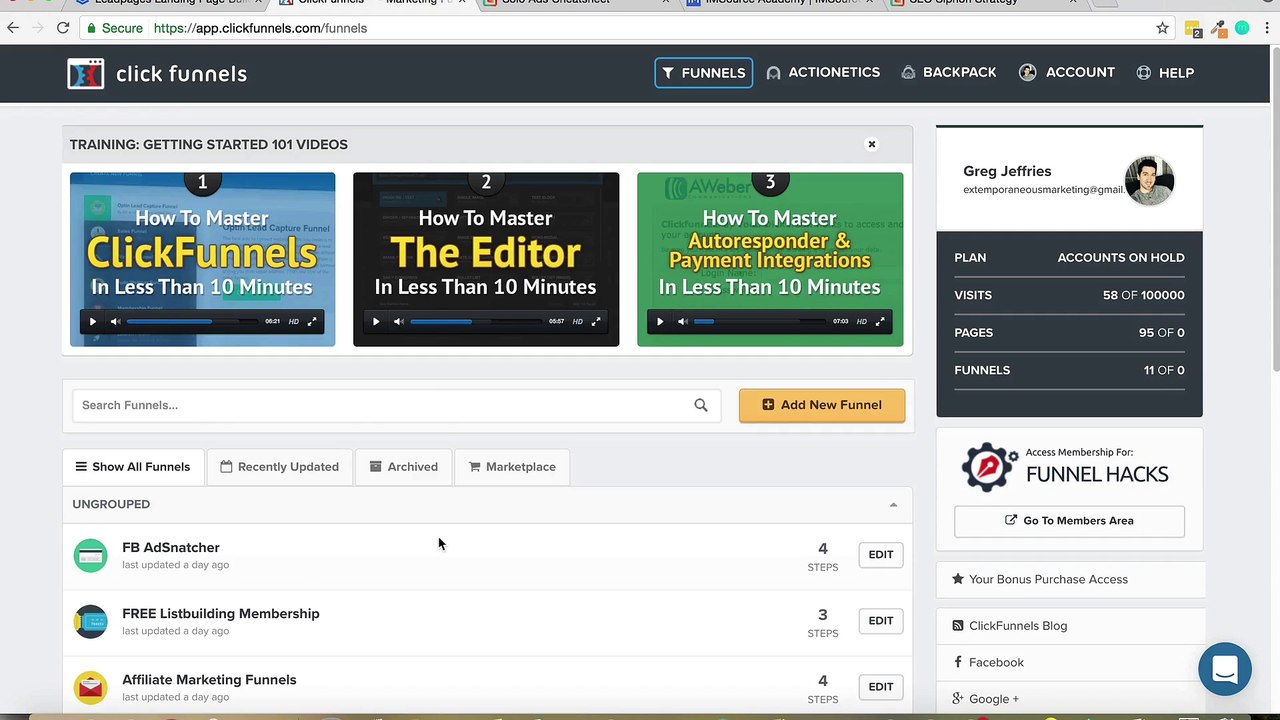Play the Autoresponder Integrations video
This screenshot has height=720, width=1280.
pos(660,321)
